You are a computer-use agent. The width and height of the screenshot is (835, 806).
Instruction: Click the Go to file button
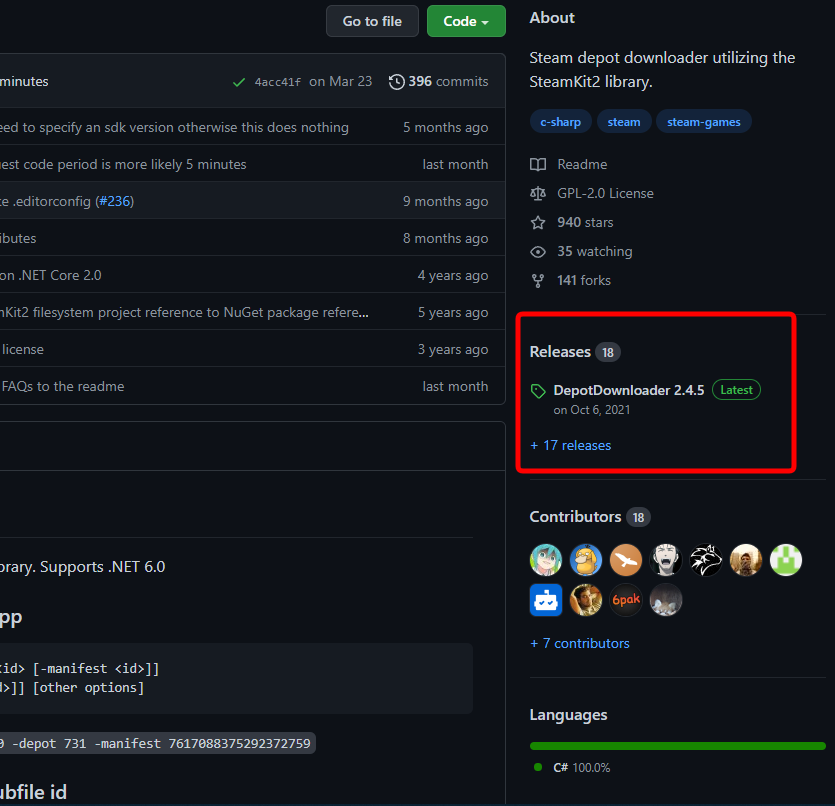pos(372,21)
